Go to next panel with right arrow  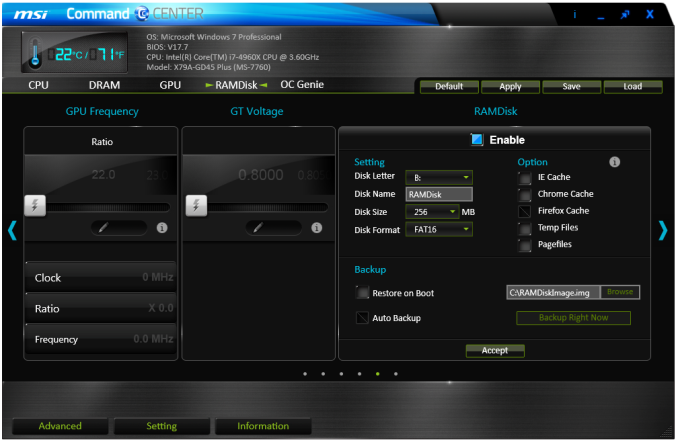[663, 230]
